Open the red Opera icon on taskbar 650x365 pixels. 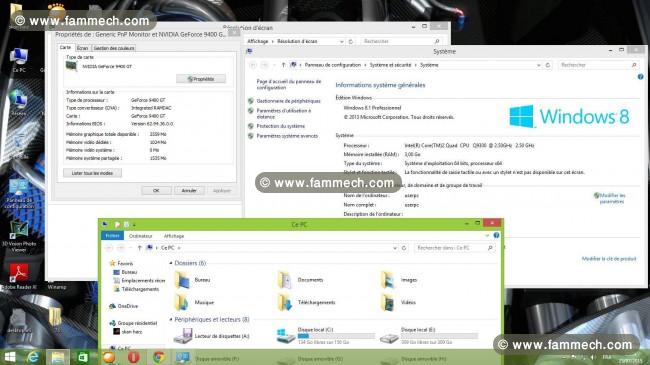pyautogui.click(x=133, y=357)
